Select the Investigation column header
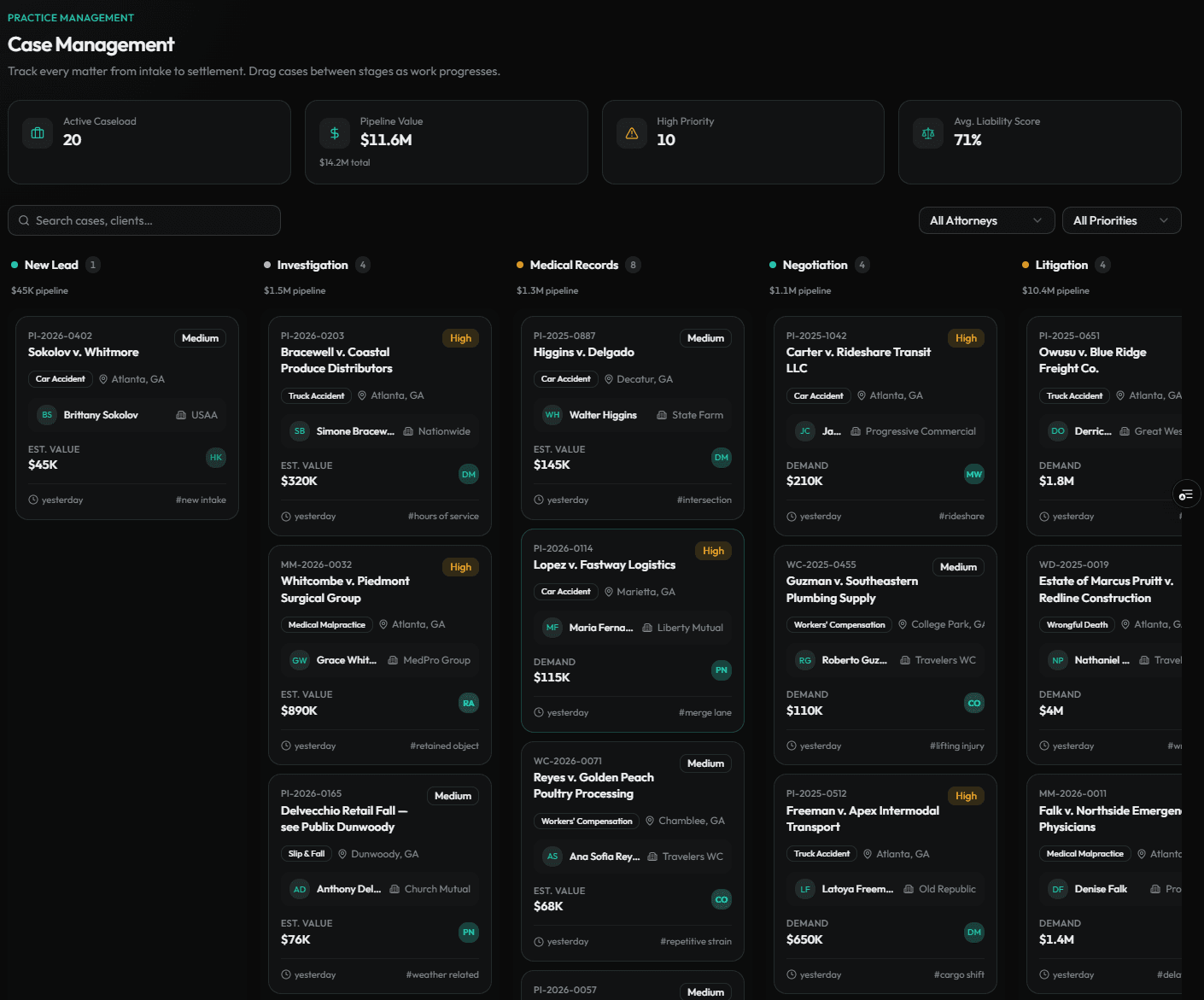This screenshot has height=1000, width=1204. coord(313,265)
